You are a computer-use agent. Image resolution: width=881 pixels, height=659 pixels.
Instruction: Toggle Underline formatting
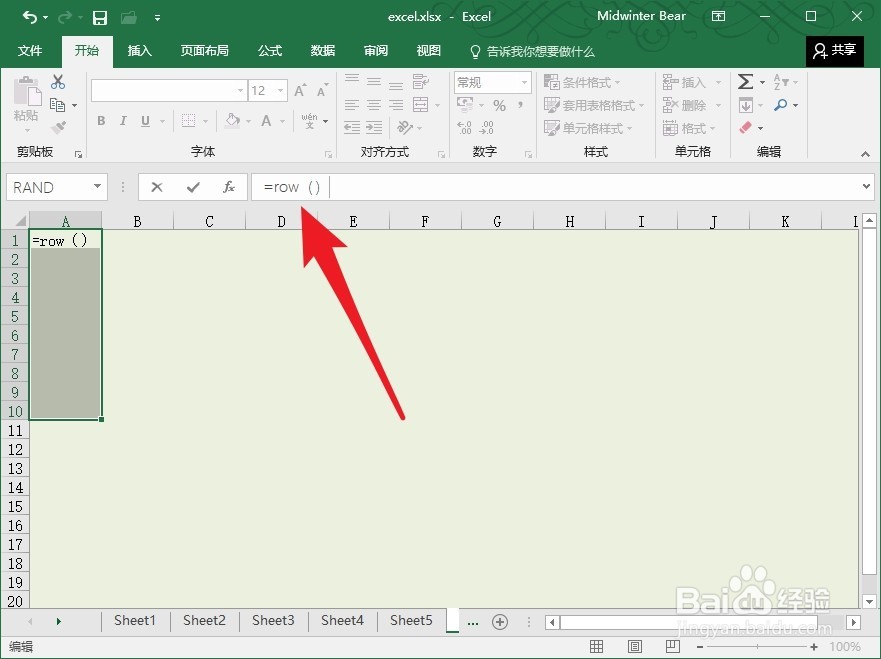click(145, 121)
